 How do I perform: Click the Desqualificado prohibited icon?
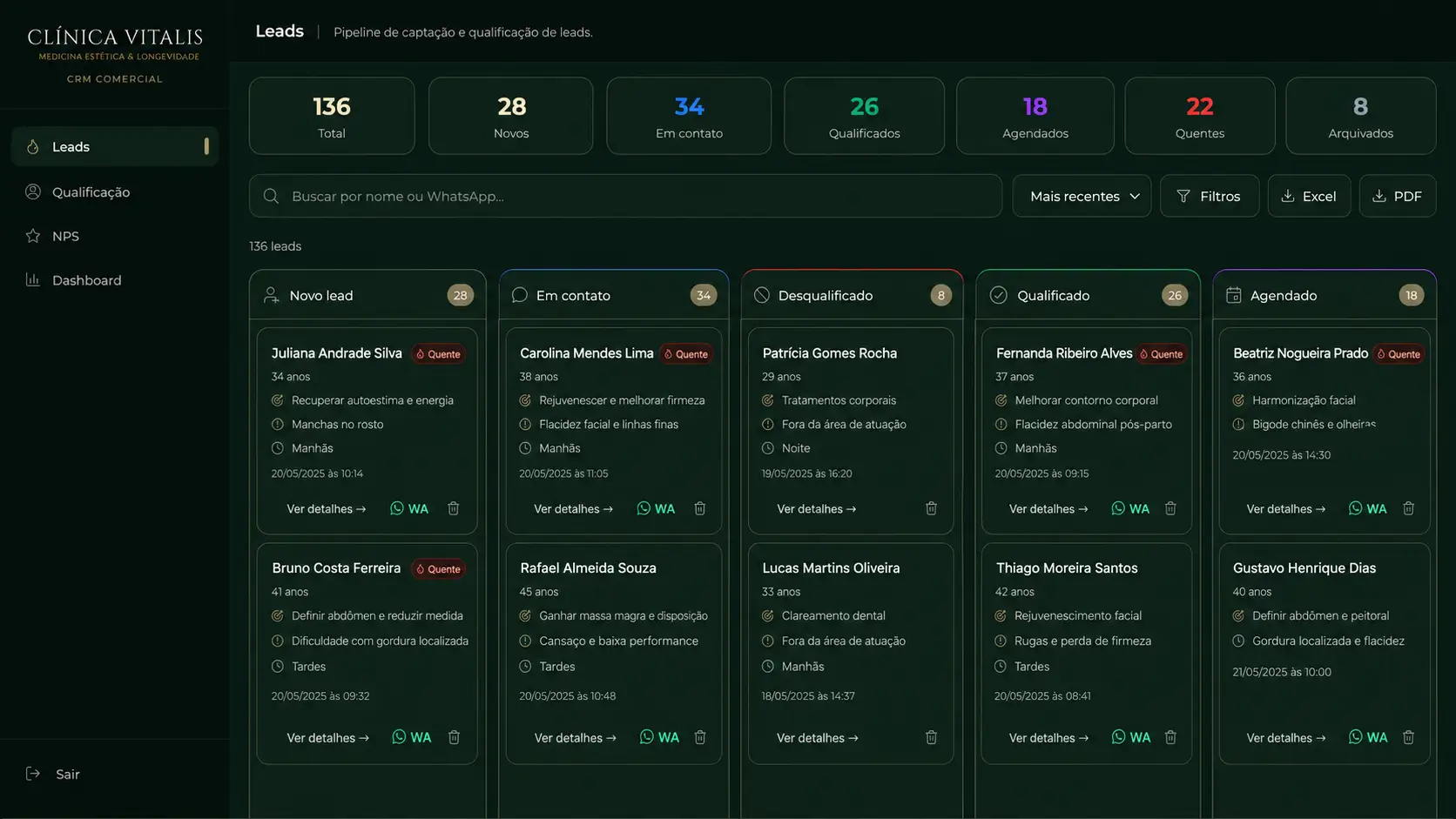[x=762, y=295]
